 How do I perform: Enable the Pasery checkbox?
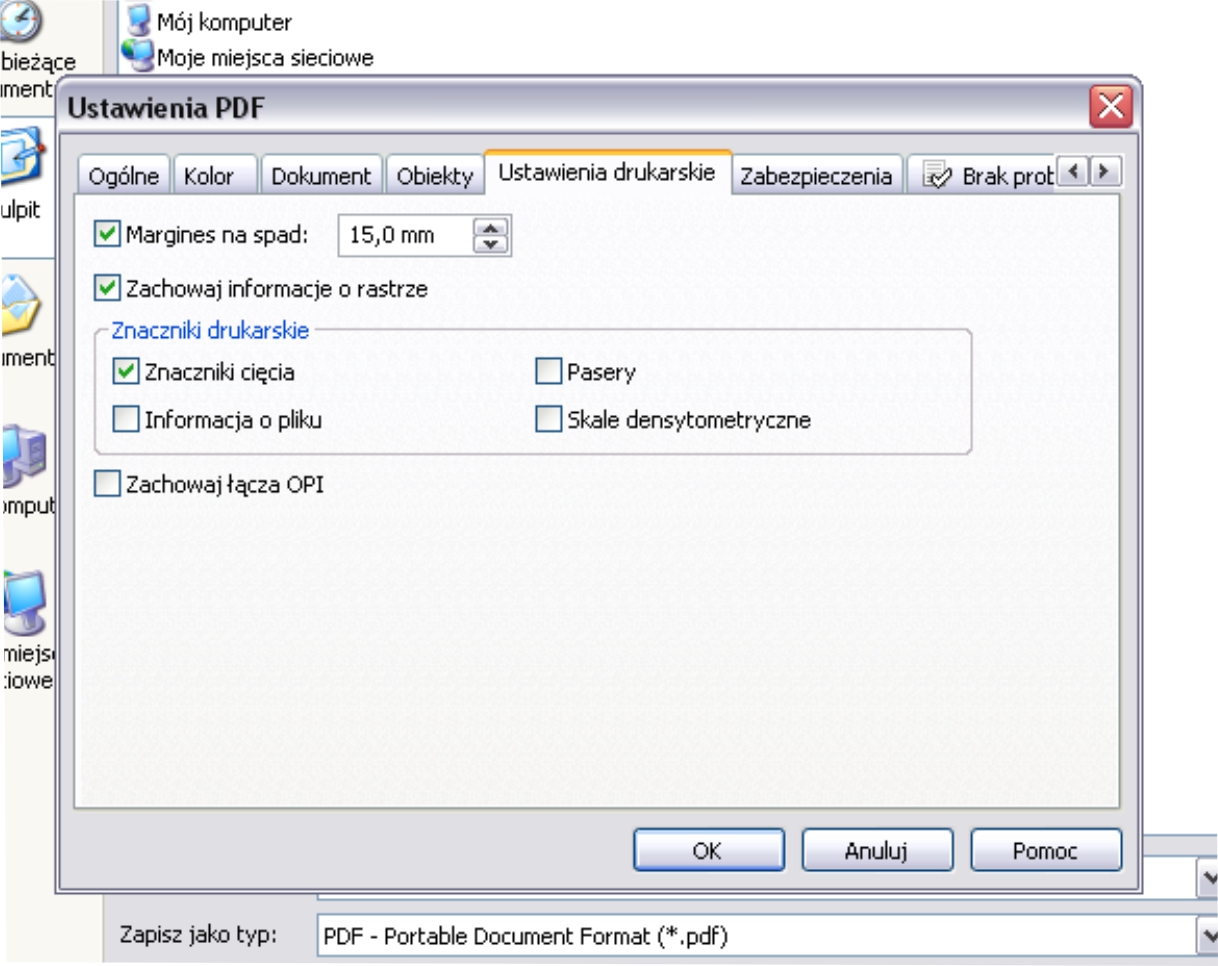[547, 372]
